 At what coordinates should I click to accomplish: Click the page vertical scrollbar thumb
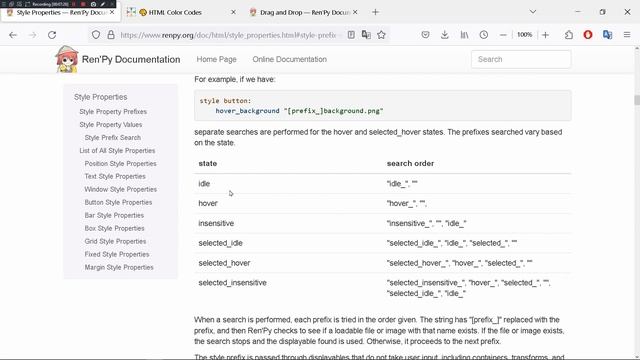637,100
